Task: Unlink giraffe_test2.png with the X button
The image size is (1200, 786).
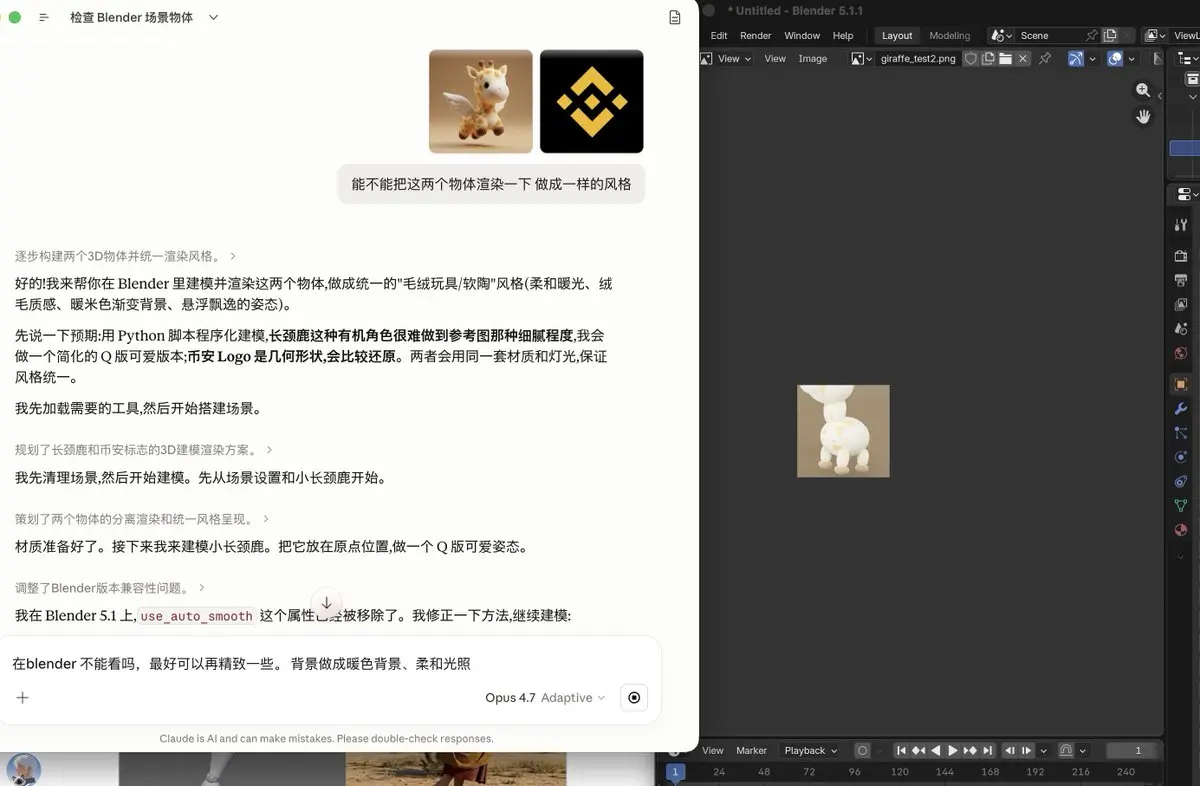Action: click(x=1022, y=59)
